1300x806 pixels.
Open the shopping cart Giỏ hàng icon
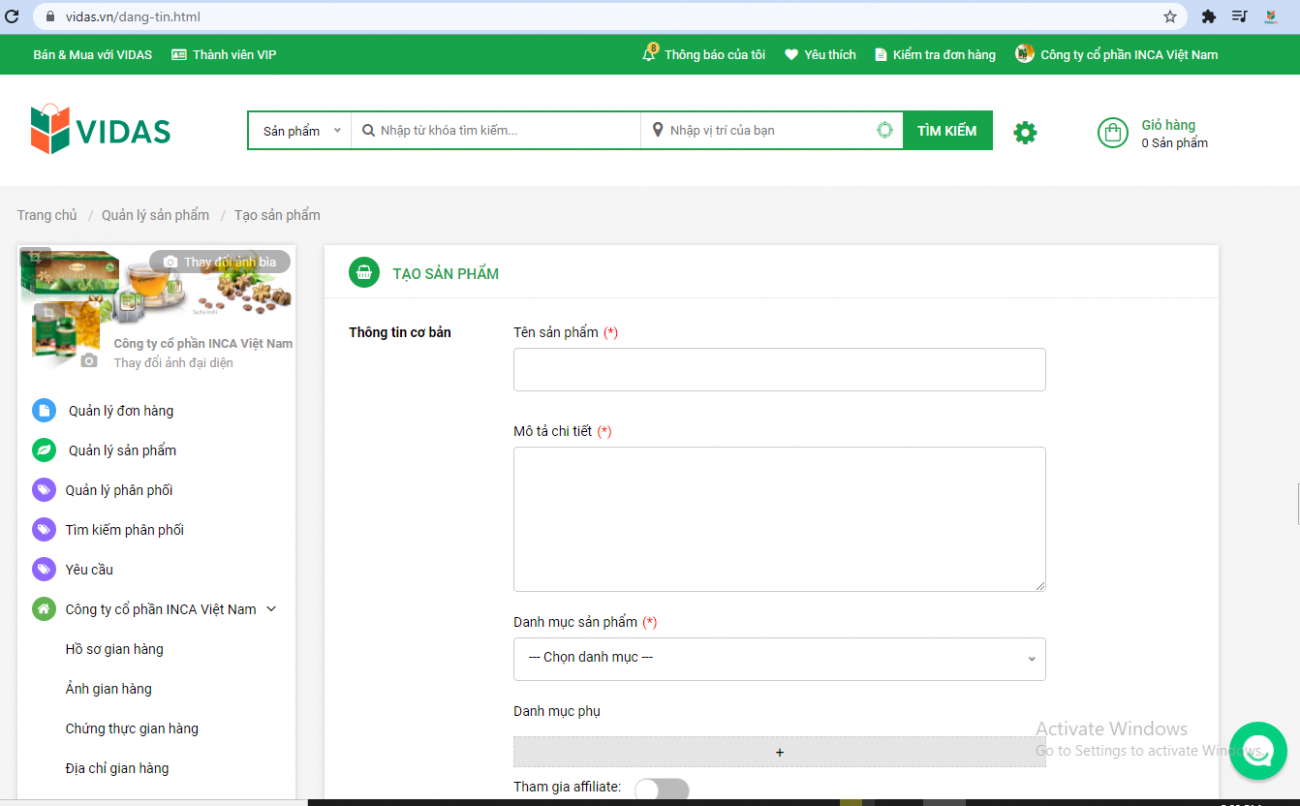point(1112,133)
